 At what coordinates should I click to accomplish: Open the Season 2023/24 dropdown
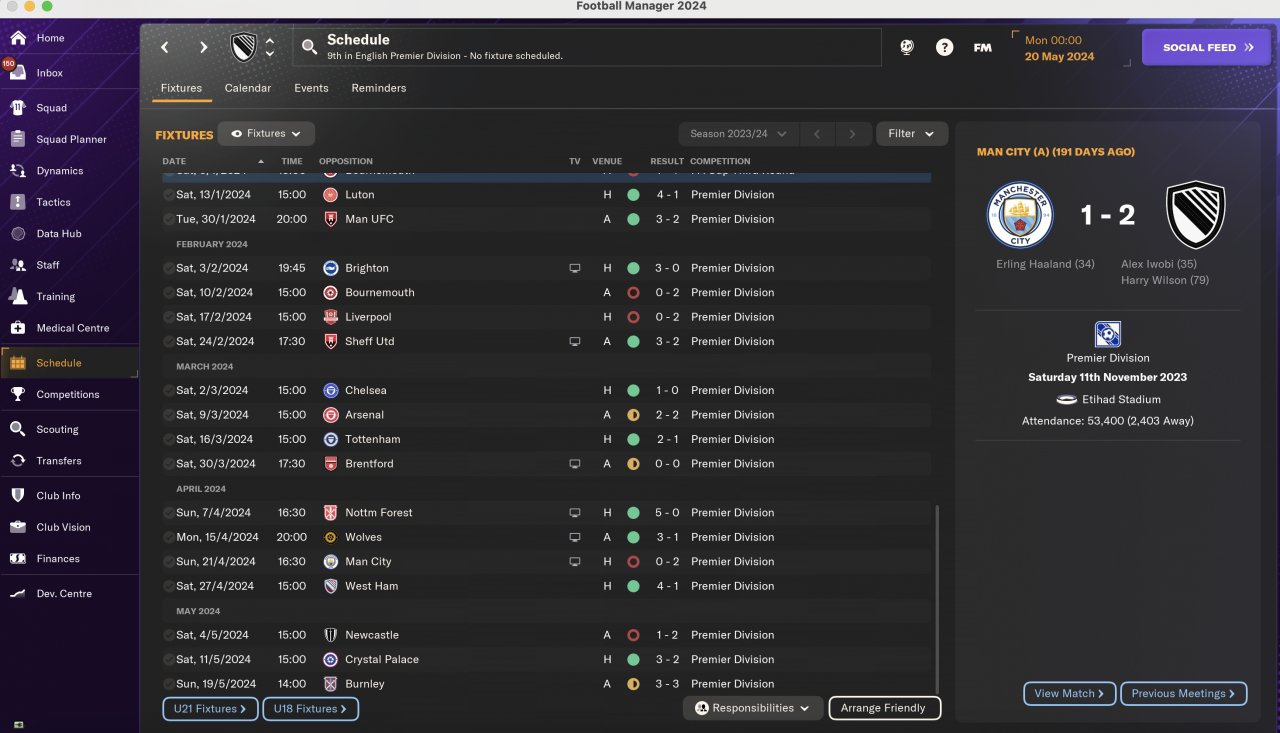click(738, 134)
